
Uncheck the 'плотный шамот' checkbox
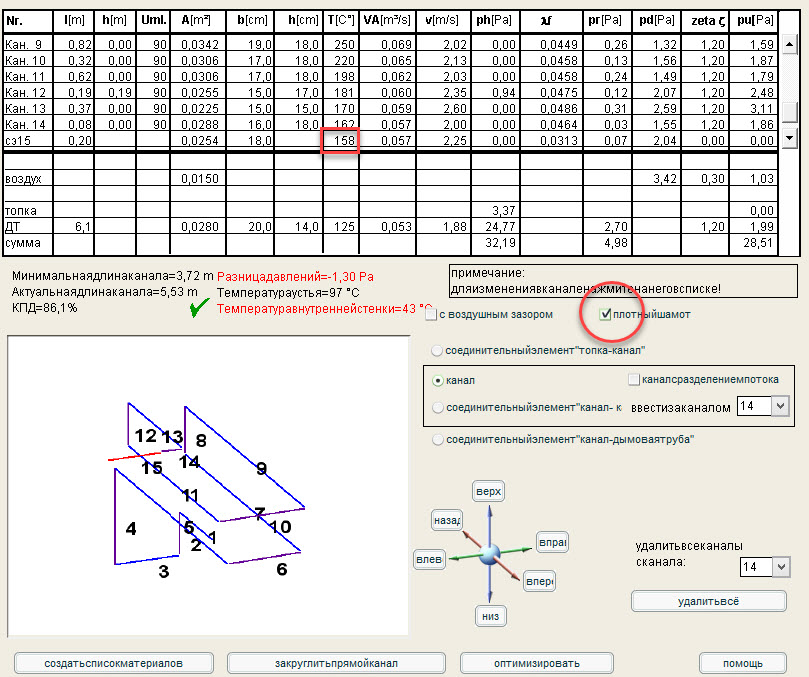[x=605, y=315]
